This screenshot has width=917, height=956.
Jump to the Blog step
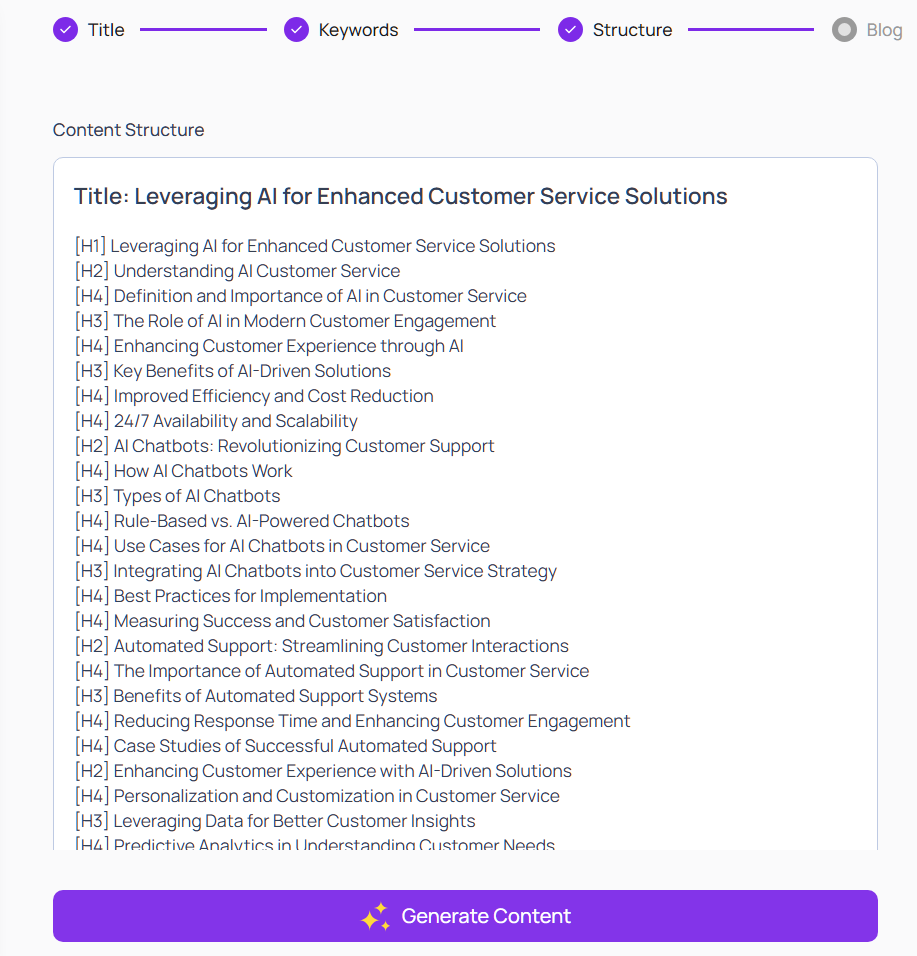pyautogui.click(x=884, y=30)
